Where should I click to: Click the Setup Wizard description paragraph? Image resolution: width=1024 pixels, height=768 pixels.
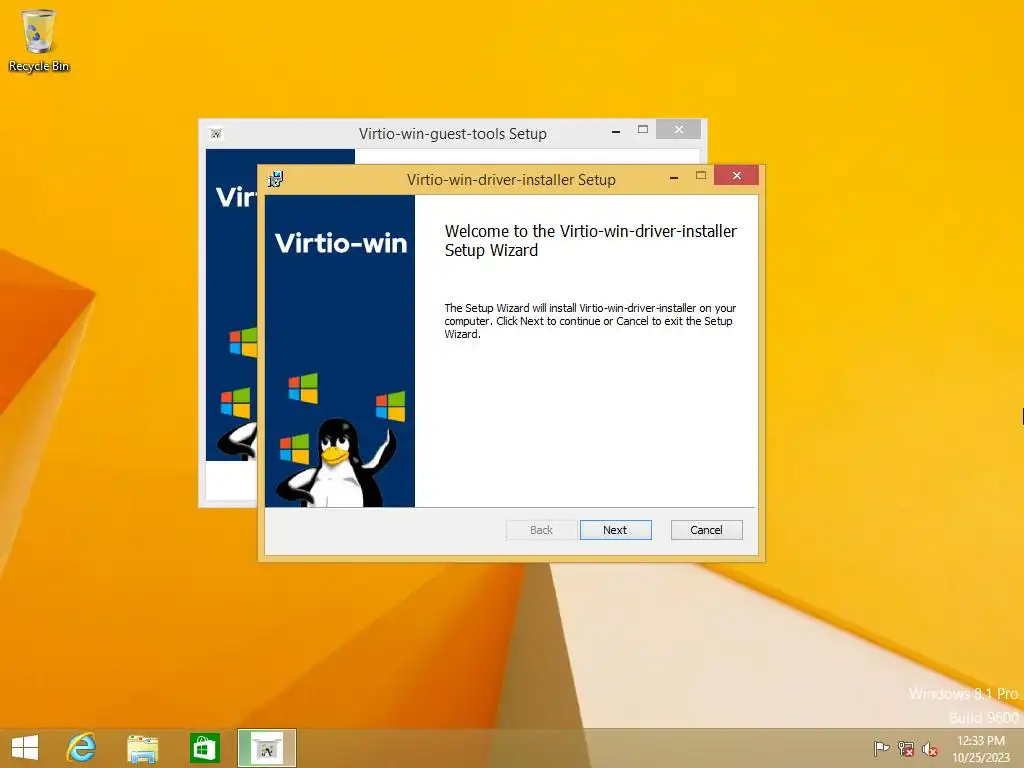tap(590, 321)
